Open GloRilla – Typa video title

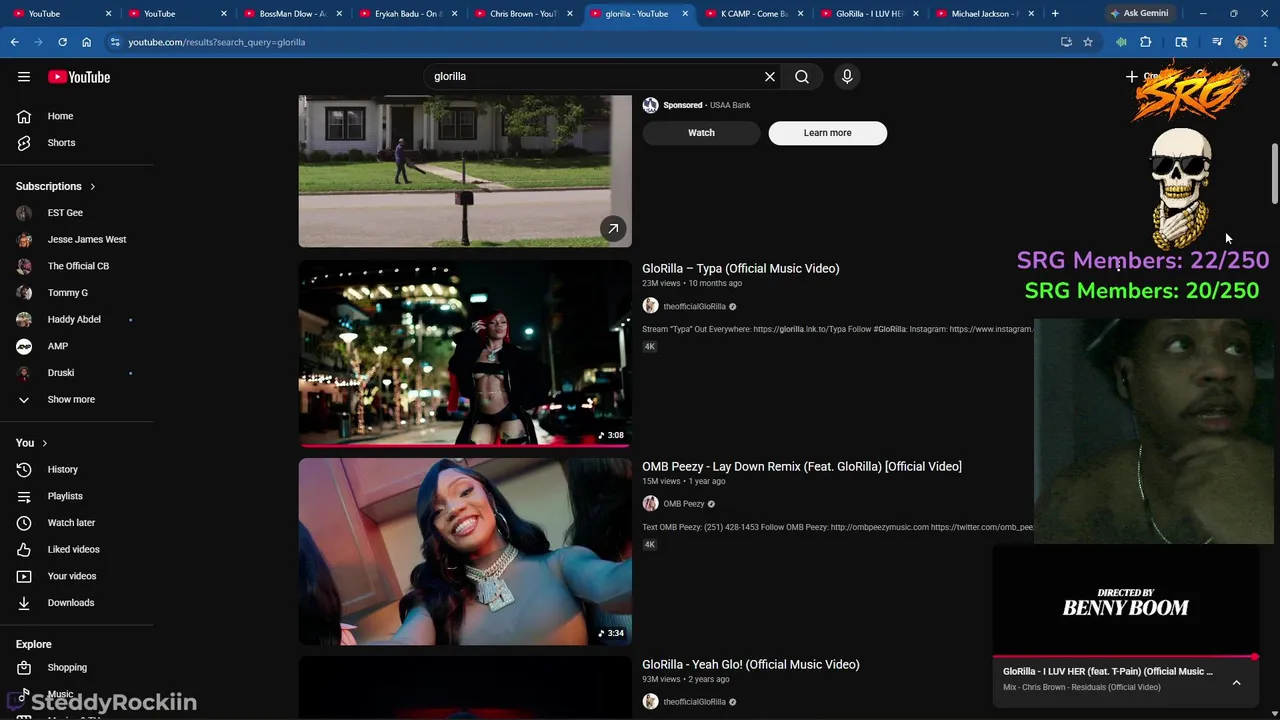(740, 268)
